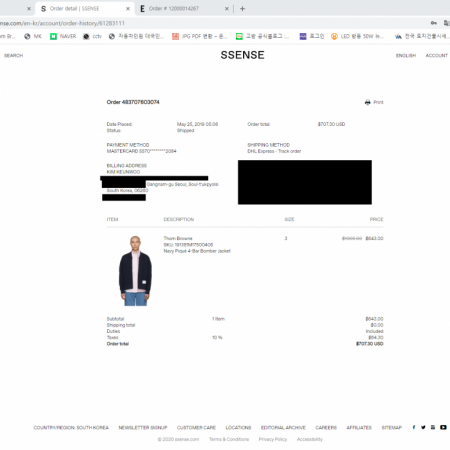Open the YouTube icon in footer
Viewport: 450px width, 450px height.
point(443,427)
